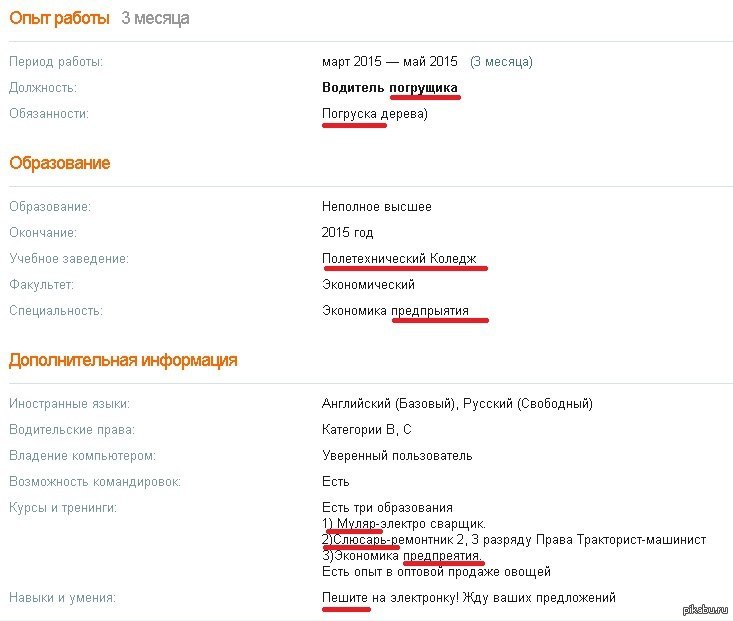Click the "Дополнительная информация" heading
The width and height of the screenshot is (733, 621).
point(123,360)
